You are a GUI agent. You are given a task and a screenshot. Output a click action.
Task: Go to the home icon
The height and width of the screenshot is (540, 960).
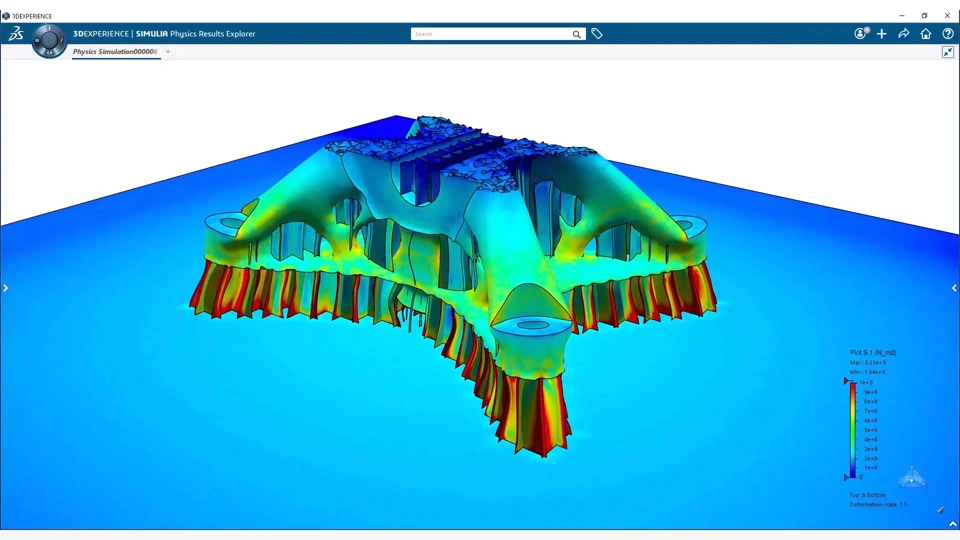[x=926, y=34]
